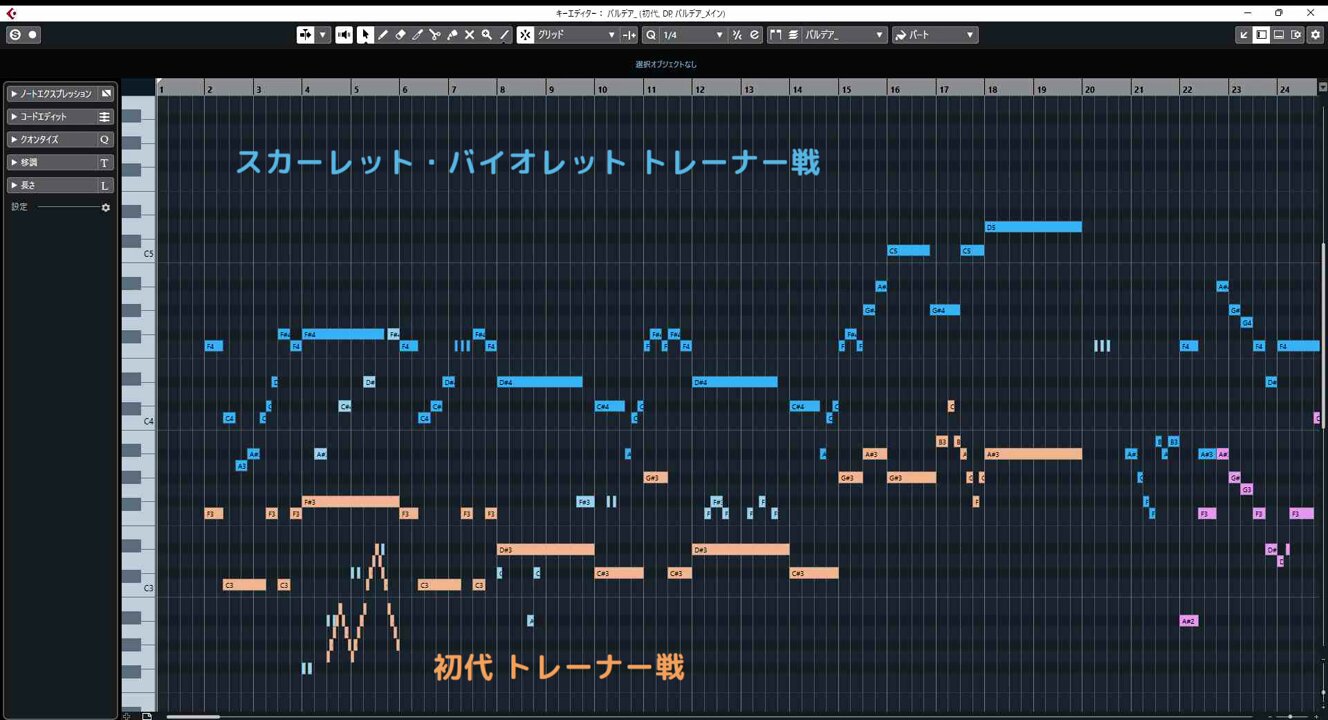Click Quantize Q section icon
Image resolution: width=1328 pixels, height=720 pixels.
[106, 140]
